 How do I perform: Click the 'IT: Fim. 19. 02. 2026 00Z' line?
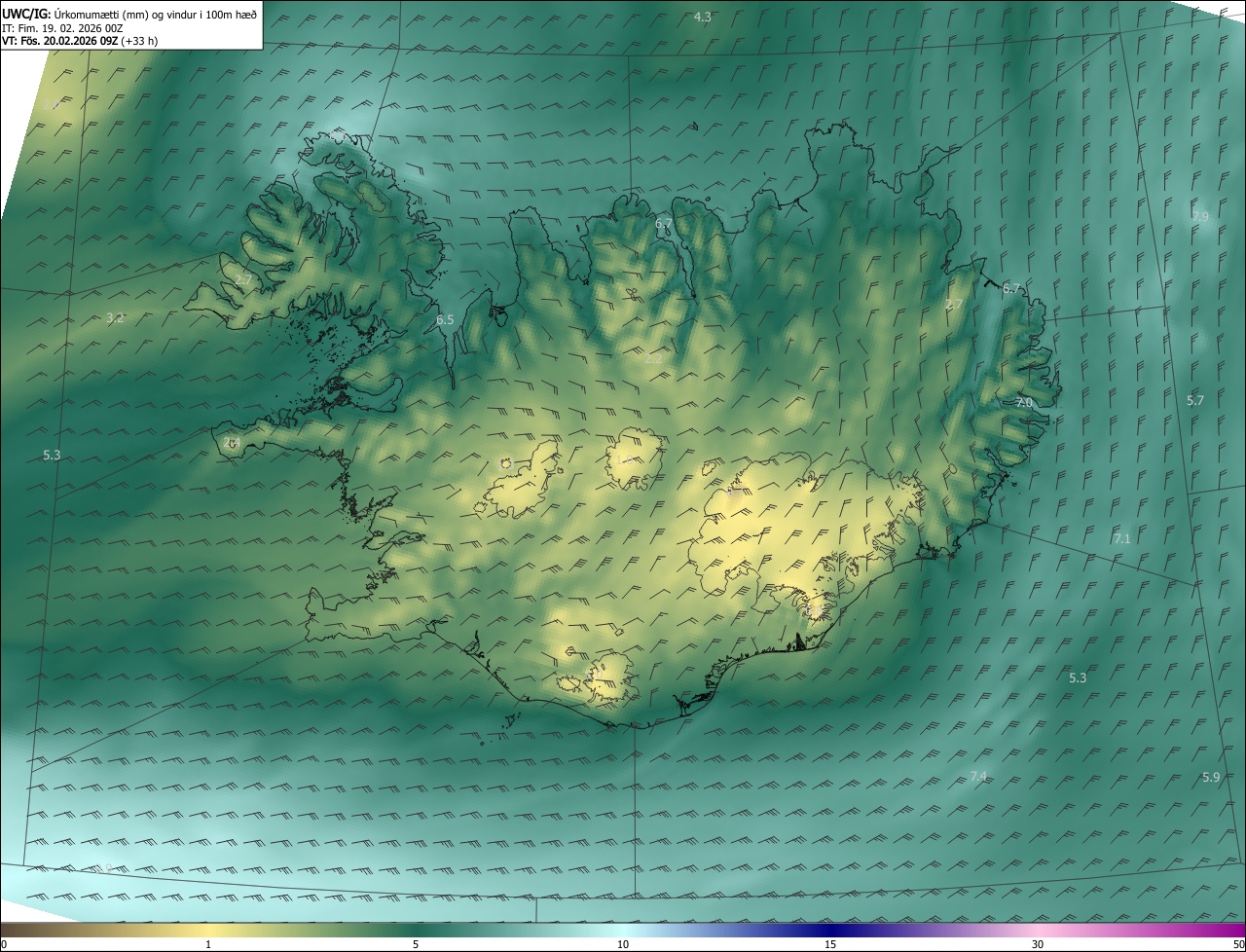pyautogui.click(x=61, y=27)
